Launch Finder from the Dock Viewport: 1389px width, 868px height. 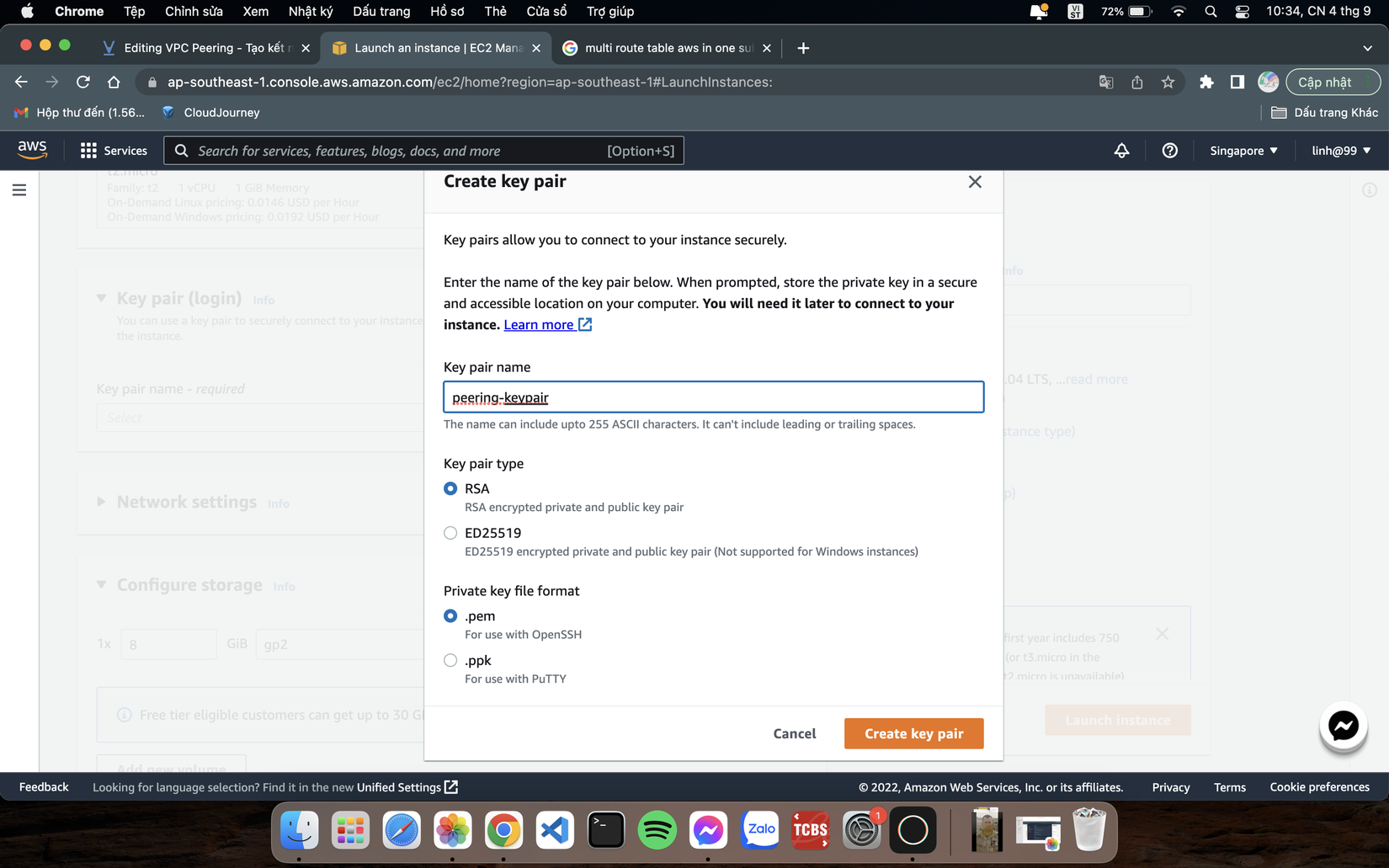point(299,831)
